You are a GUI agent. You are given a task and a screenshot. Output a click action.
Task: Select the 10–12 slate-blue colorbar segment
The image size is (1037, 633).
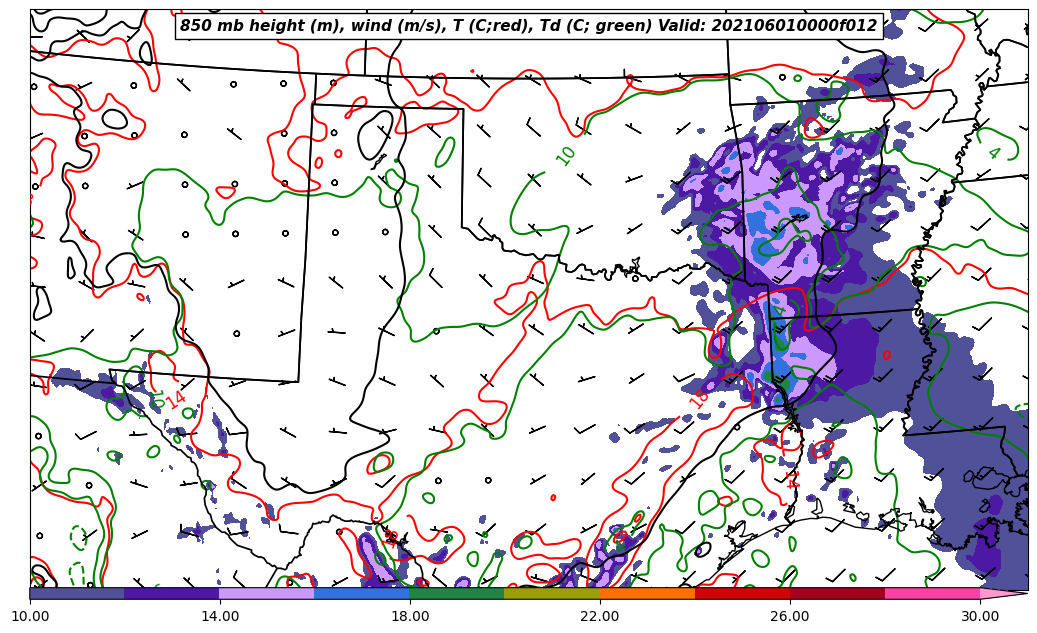pyautogui.click(x=77, y=593)
